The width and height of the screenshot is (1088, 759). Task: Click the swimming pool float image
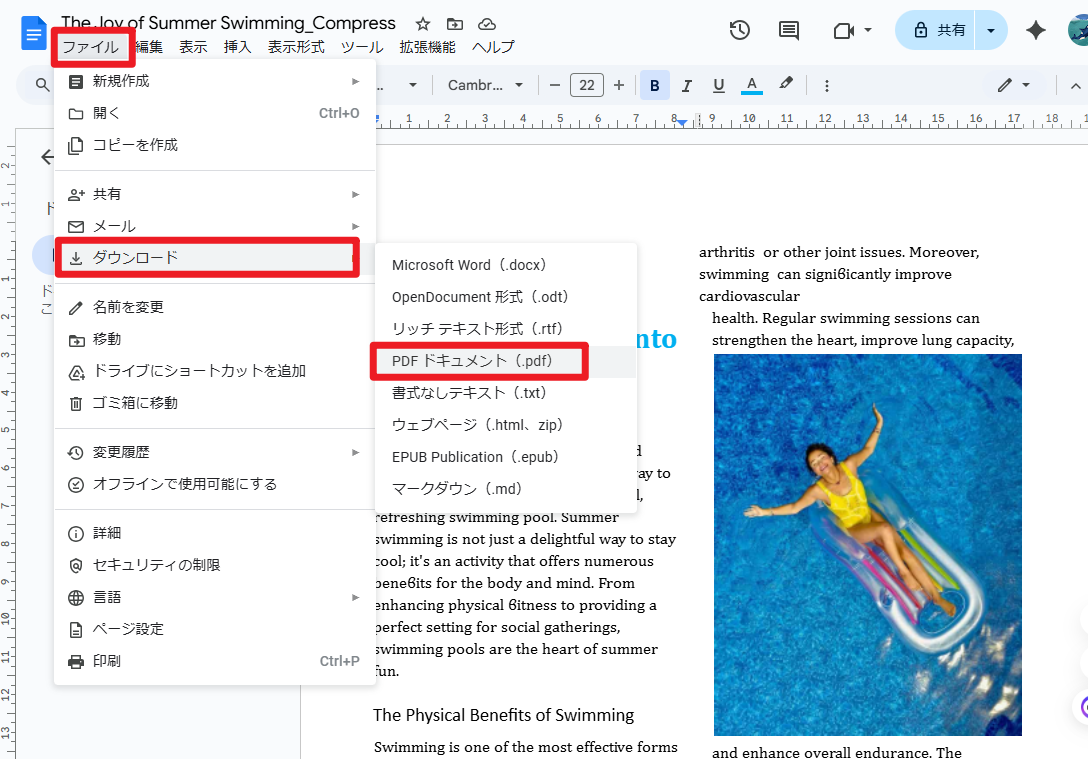click(x=867, y=545)
